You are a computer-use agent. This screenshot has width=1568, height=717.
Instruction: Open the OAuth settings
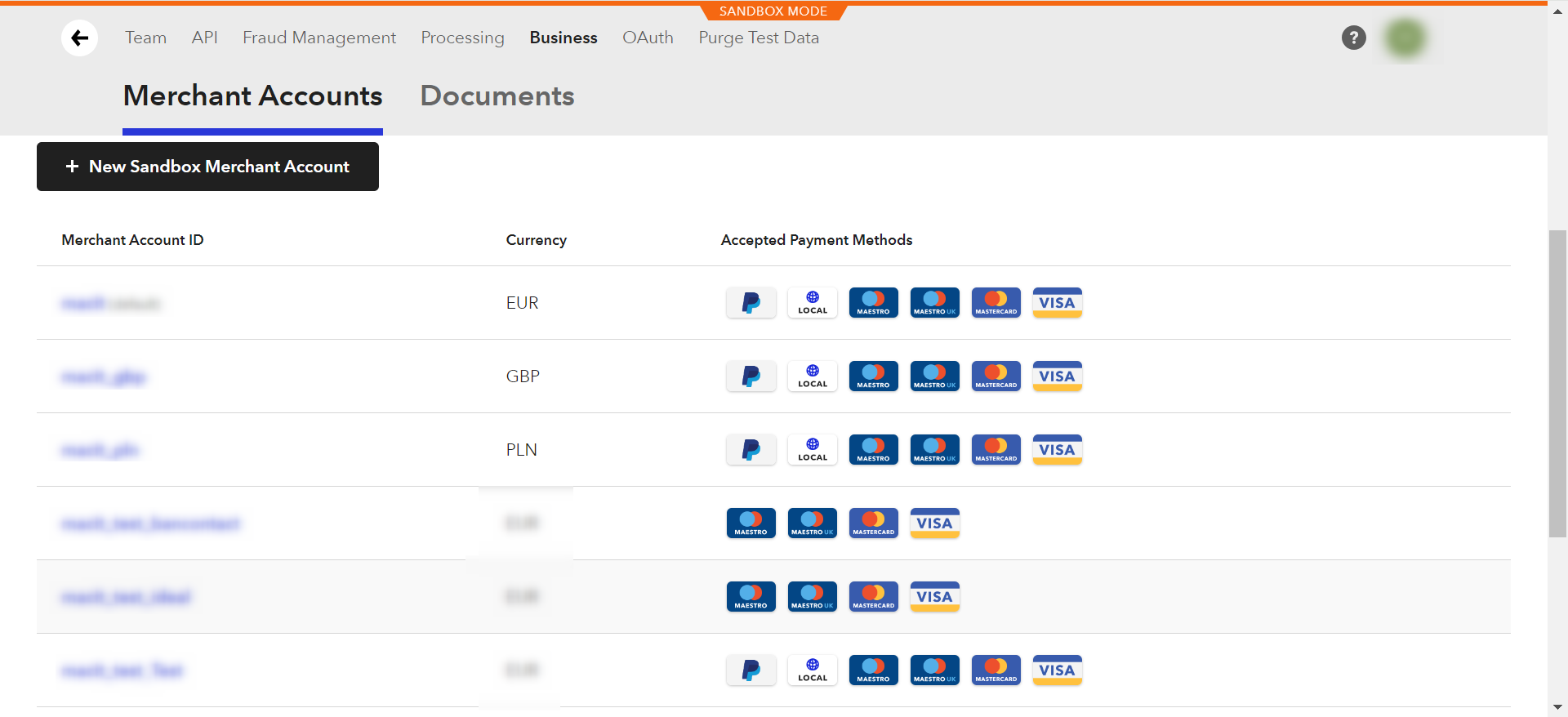648,38
